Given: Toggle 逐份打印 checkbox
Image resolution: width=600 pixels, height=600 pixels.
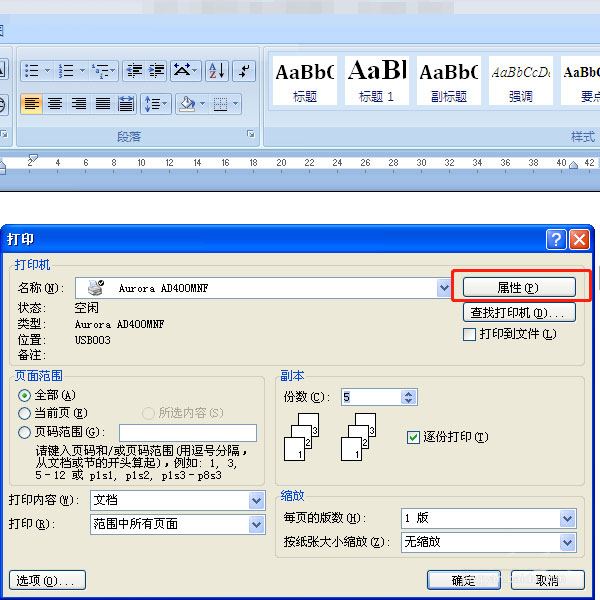Looking at the screenshot, I should coord(413,437).
